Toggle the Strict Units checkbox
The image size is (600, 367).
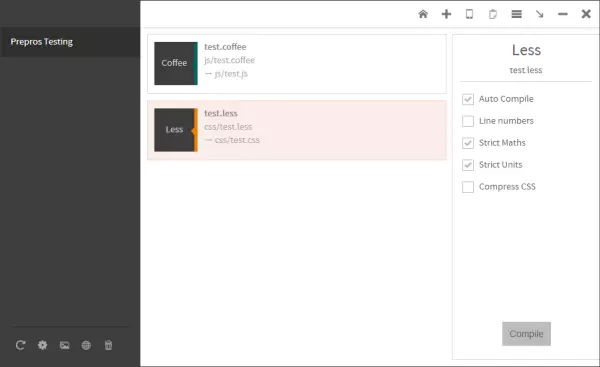pos(468,165)
